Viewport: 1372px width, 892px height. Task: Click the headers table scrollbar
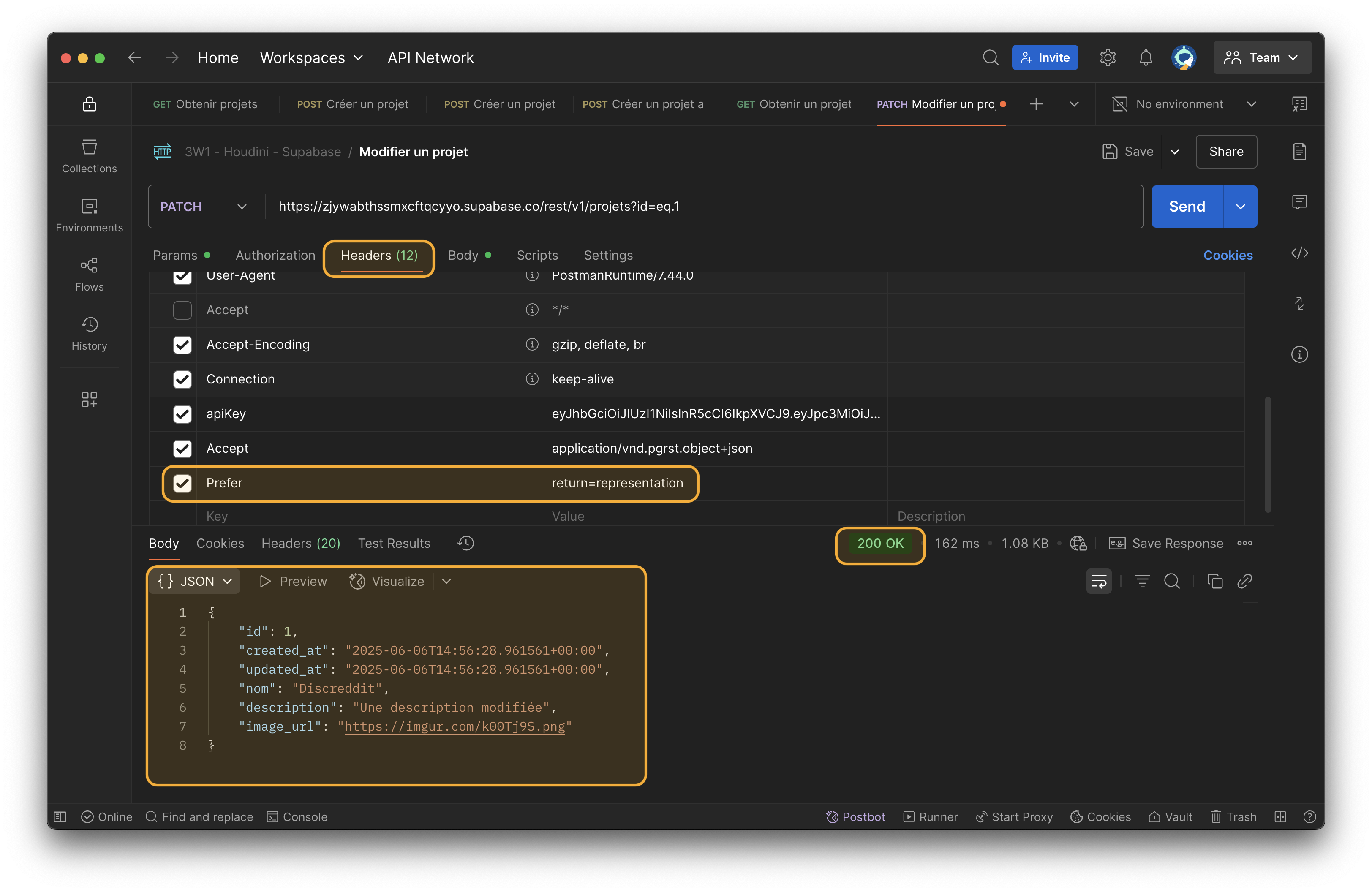(x=1268, y=454)
